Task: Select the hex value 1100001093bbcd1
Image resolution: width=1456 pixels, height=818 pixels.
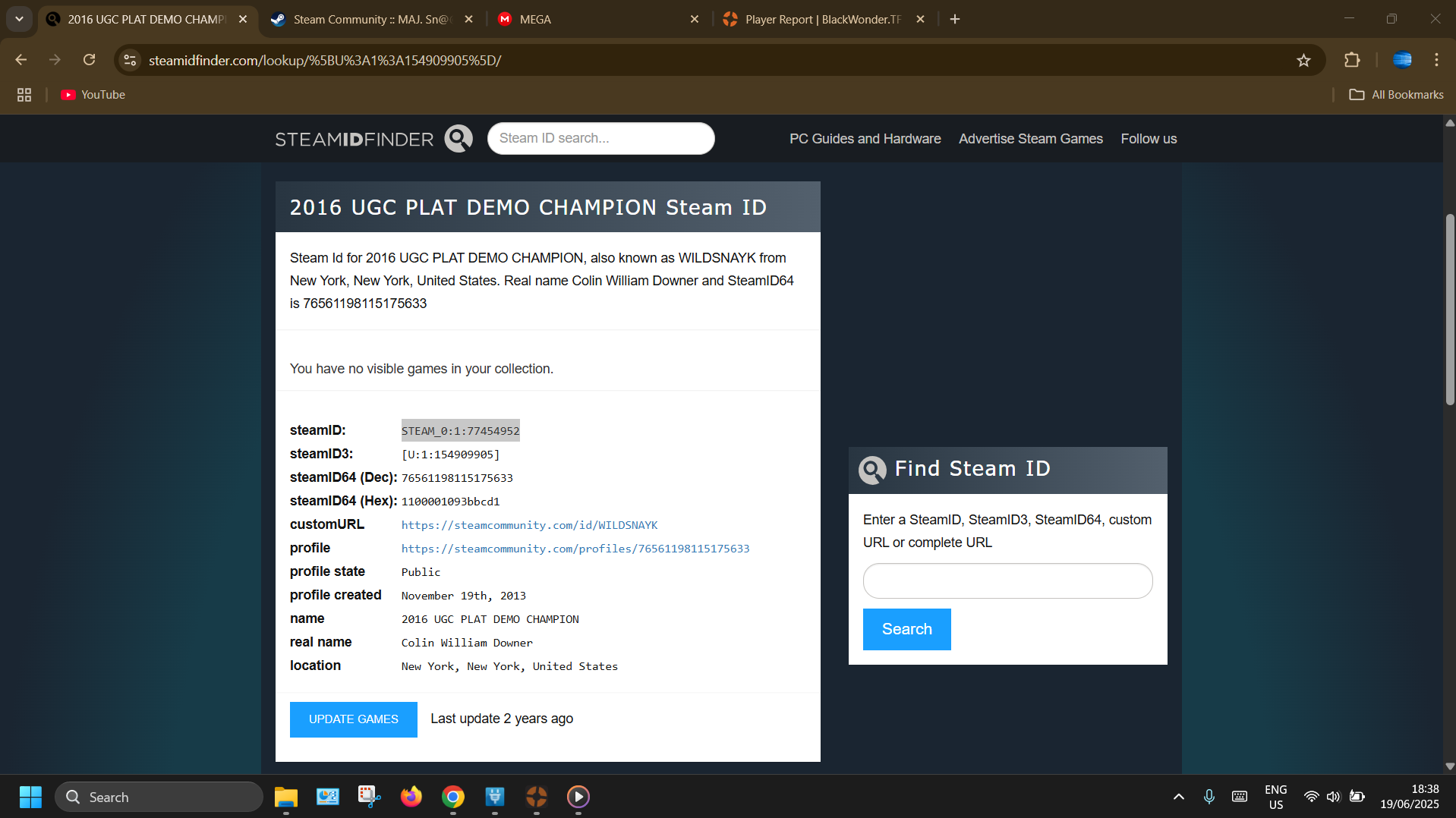Action: point(450,502)
